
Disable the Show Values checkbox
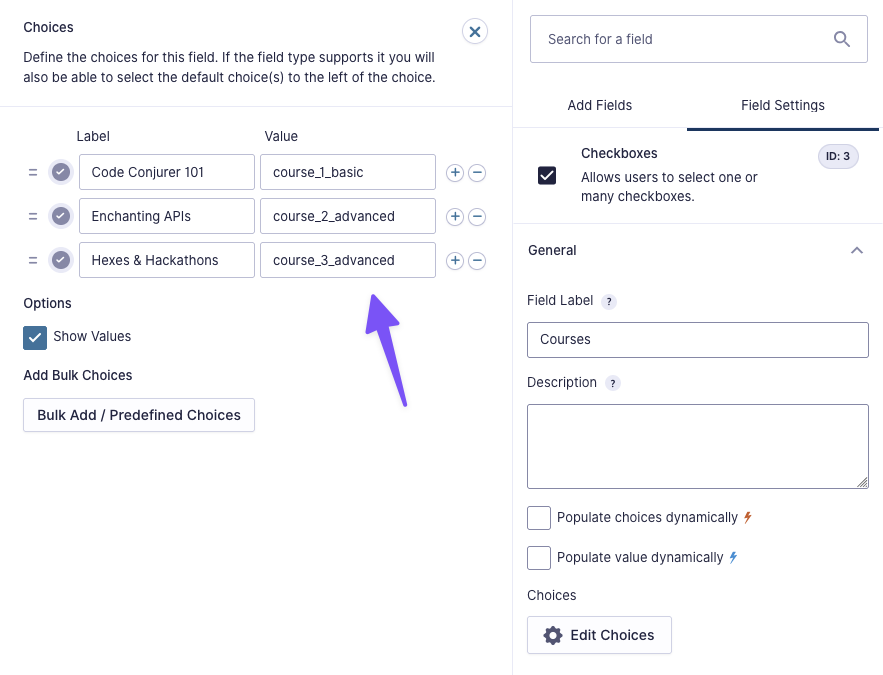35,337
